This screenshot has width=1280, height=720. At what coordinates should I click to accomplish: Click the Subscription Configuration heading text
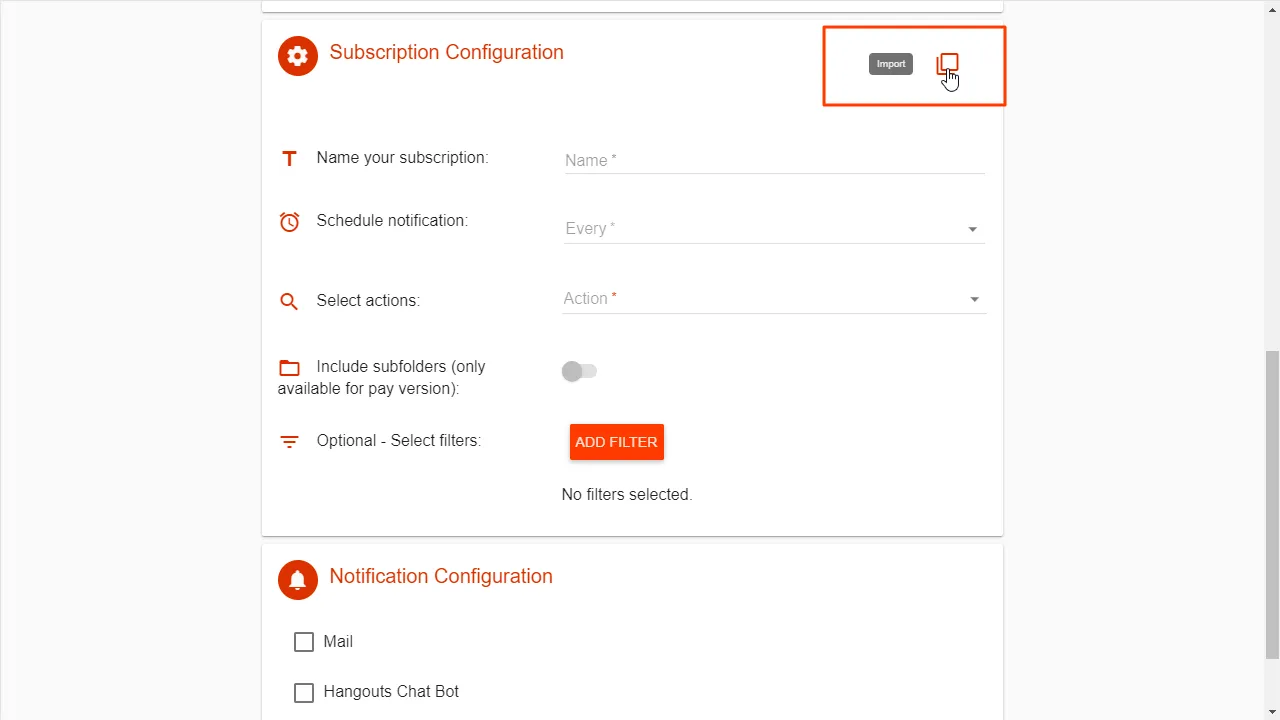pyautogui.click(x=446, y=52)
